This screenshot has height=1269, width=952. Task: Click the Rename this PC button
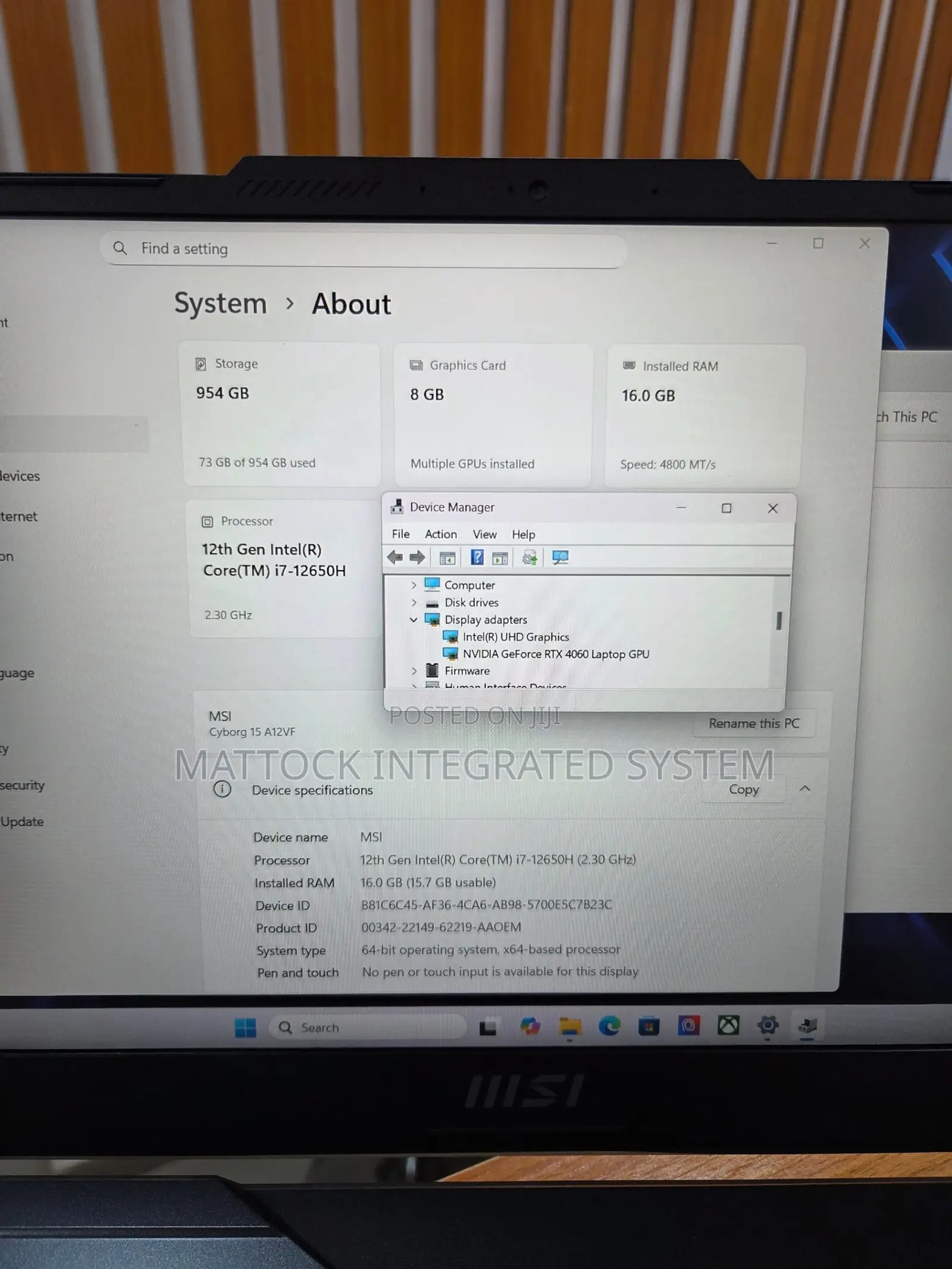[x=754, y=723]
